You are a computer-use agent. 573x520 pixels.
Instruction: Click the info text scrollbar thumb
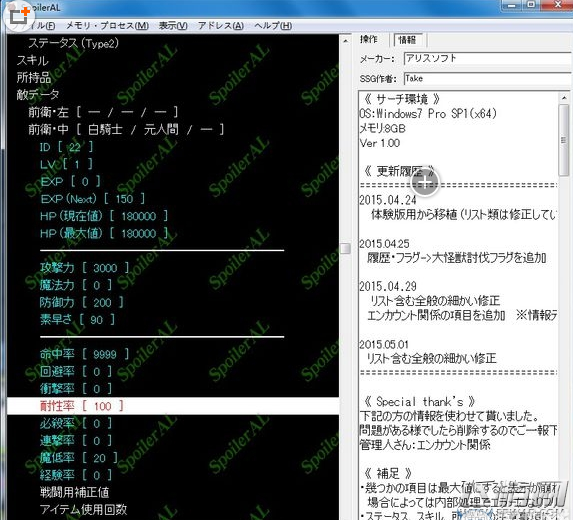pyautogui.click(x=563, y=140)
